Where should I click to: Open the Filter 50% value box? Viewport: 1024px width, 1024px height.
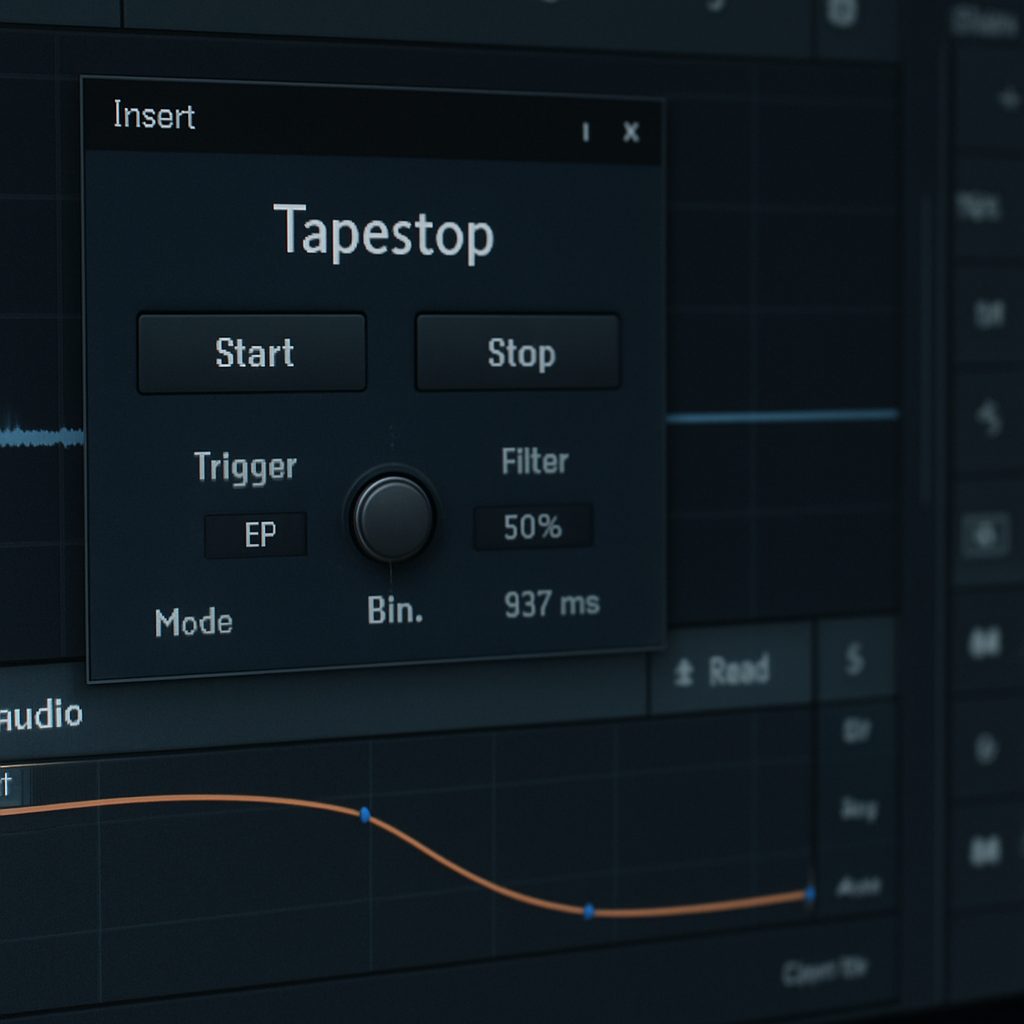(533, 526)
